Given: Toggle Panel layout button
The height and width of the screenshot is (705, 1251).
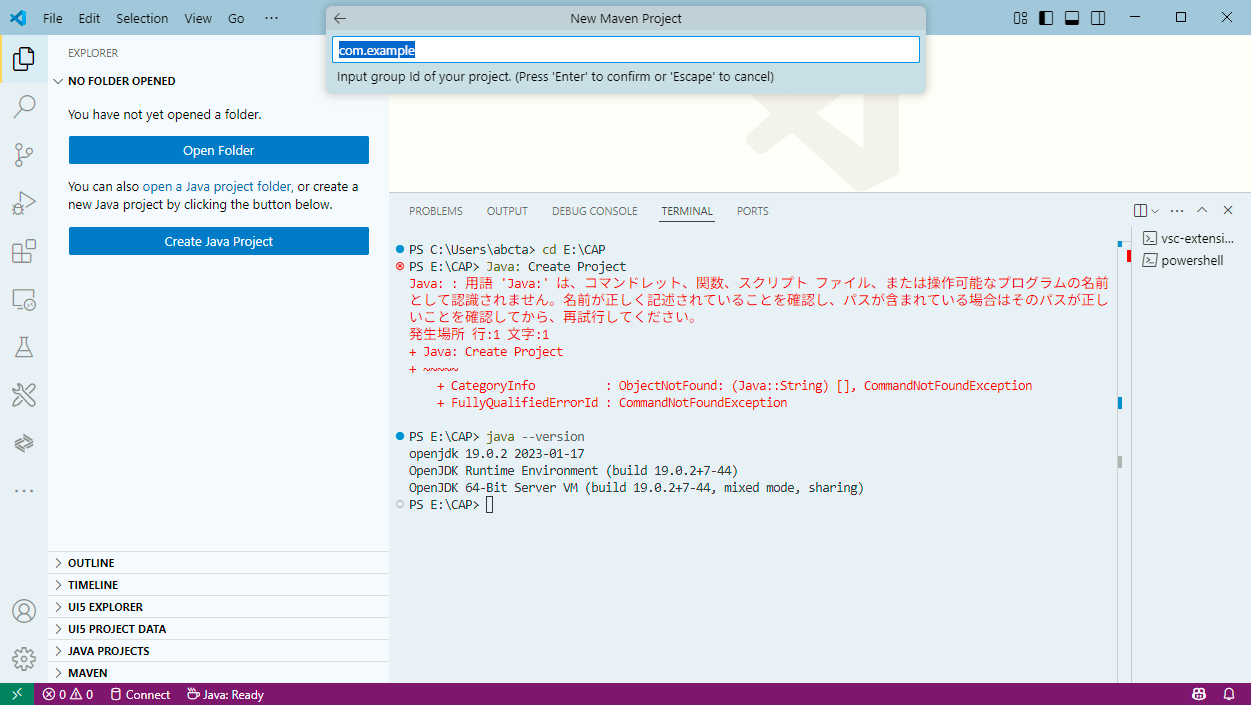Looking at the screenshot, I should [1072, 18].
